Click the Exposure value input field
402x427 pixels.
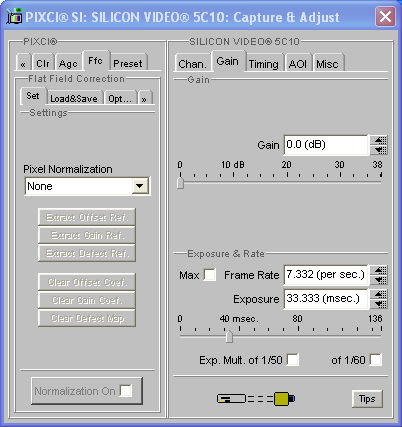326,298
